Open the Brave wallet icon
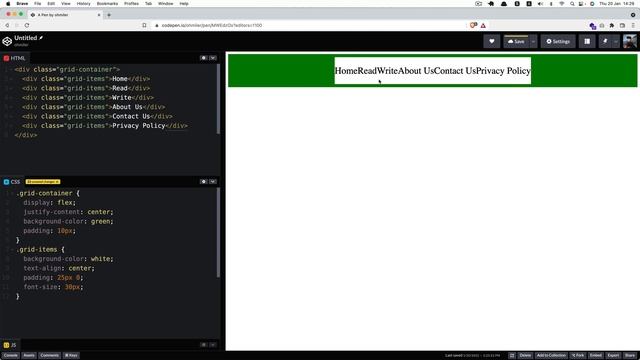The width and height of the screenshot is (640, 360). [622, 25]
